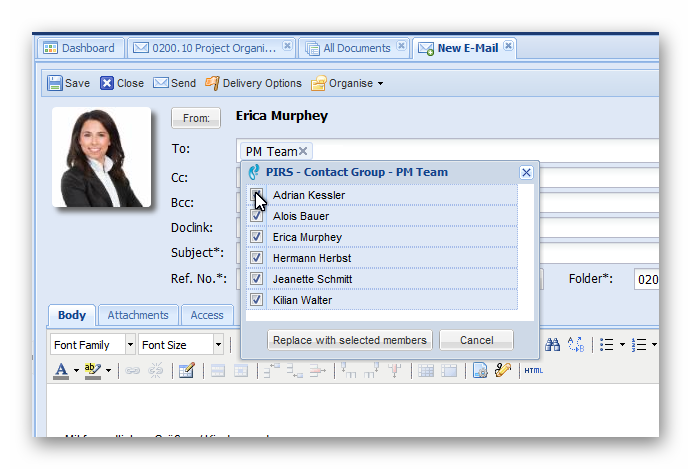Switch to the All Documents tab
Screen dimensions: 691x469
coord(356,47)
